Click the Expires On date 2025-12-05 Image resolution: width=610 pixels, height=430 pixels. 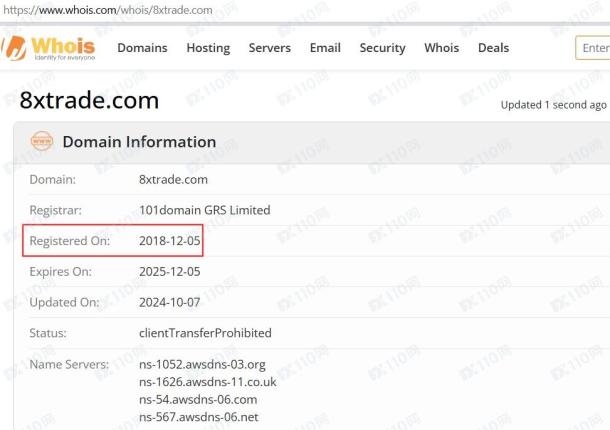[170, 272]
